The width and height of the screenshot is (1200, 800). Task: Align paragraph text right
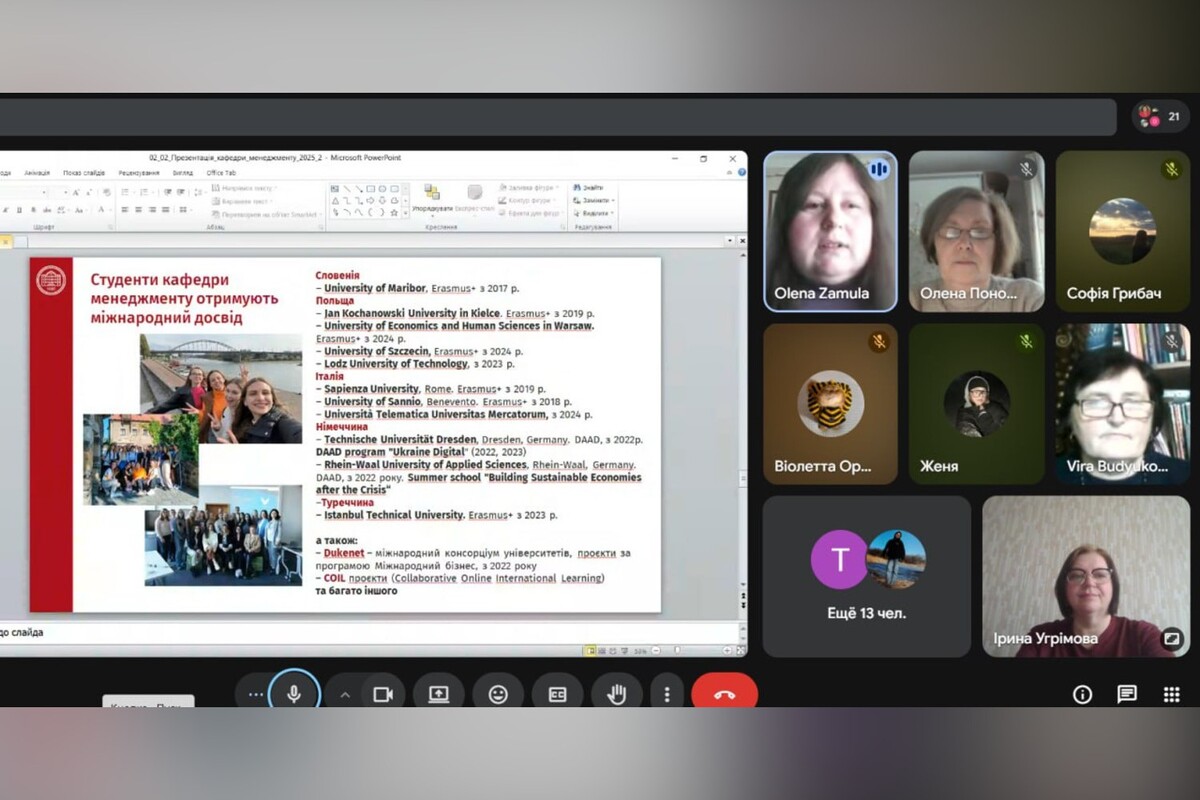(153, 210)
